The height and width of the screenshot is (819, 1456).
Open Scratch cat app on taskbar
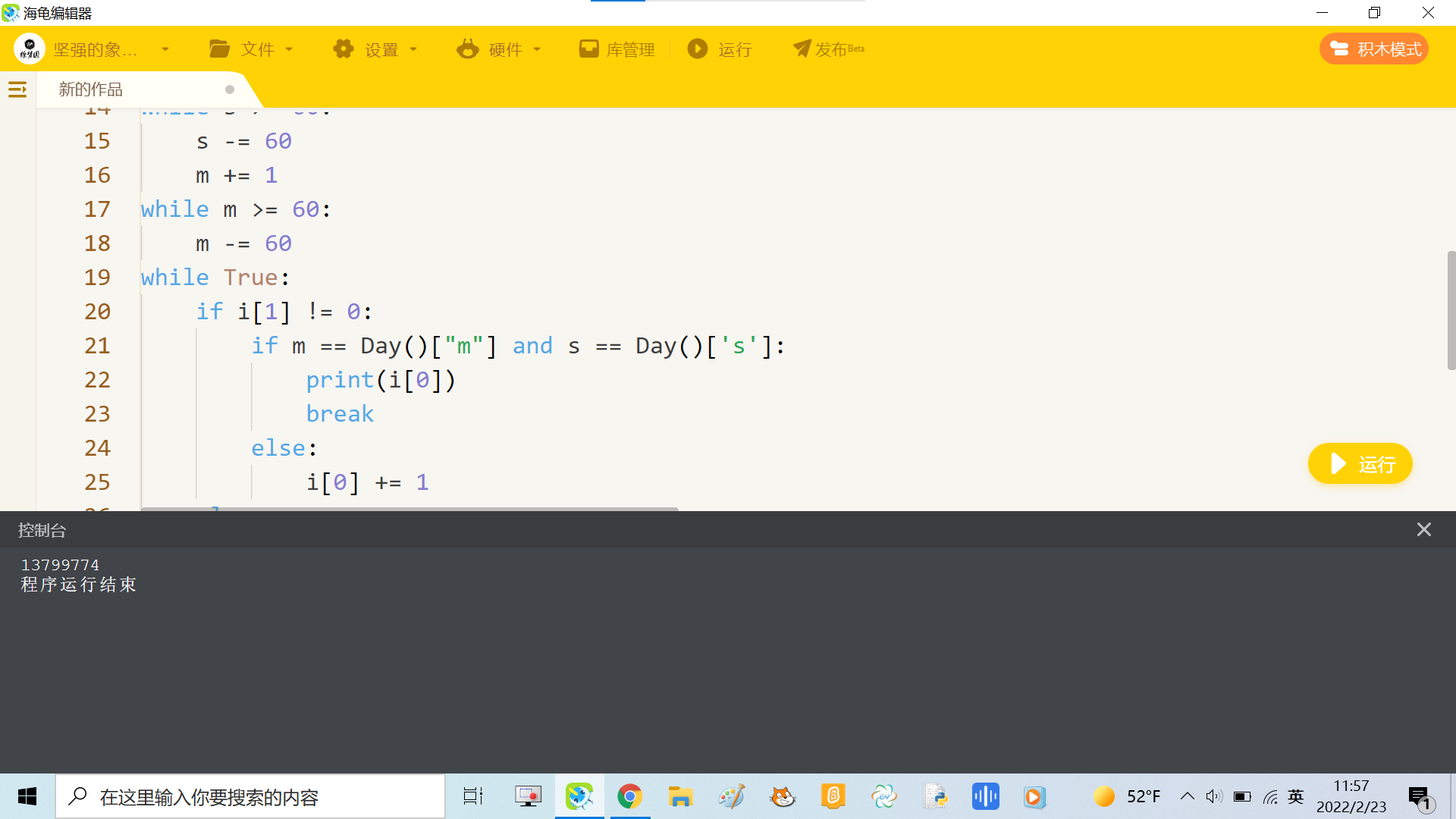783,796
